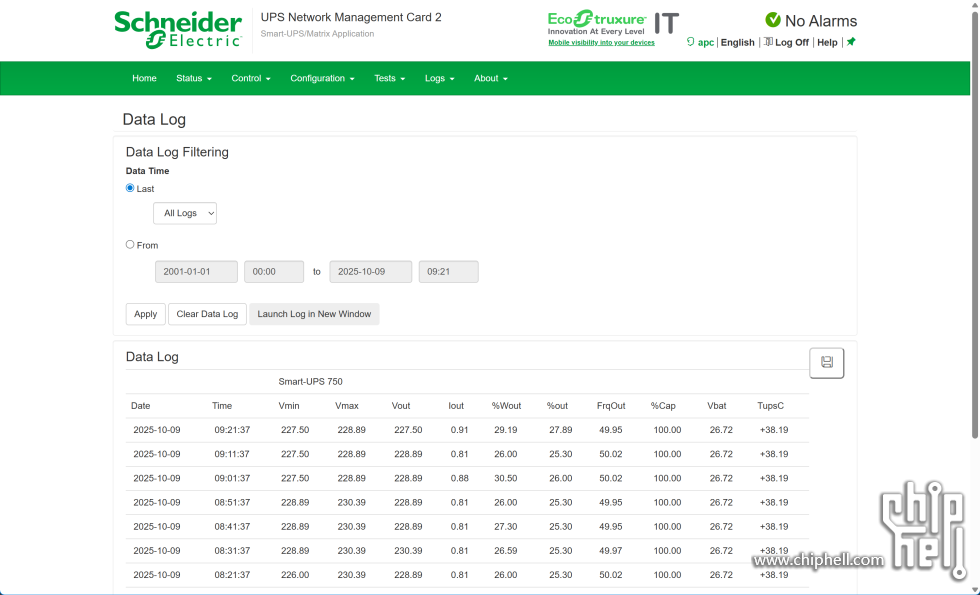Open the Logs menu in navbar
The image size is (980, 595).
(439, 78)
